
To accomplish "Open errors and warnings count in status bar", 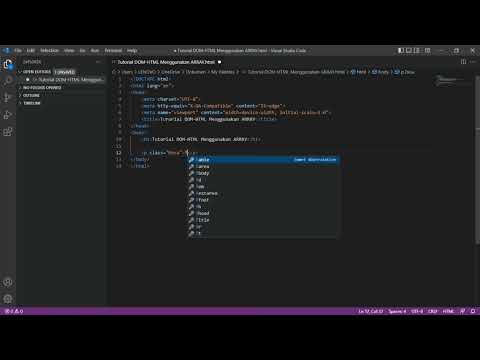I will pyautogui.click(x=14, y=311).
